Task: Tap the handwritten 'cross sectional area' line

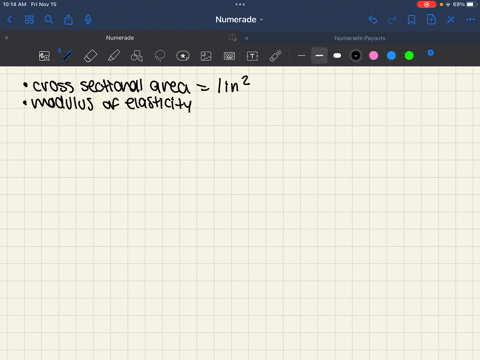Action: coord(137,85)
